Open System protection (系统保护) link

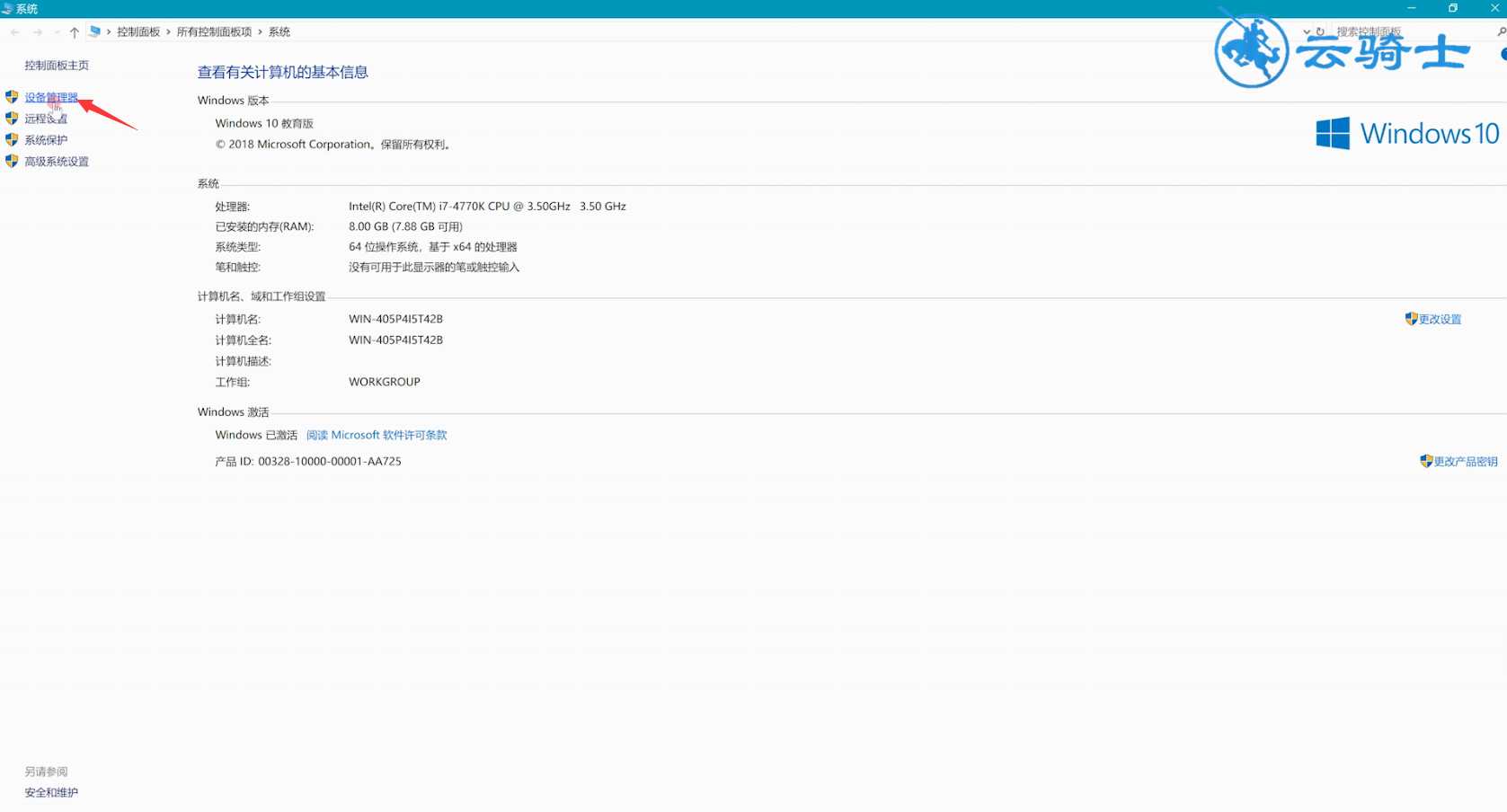tap(46, 140)
